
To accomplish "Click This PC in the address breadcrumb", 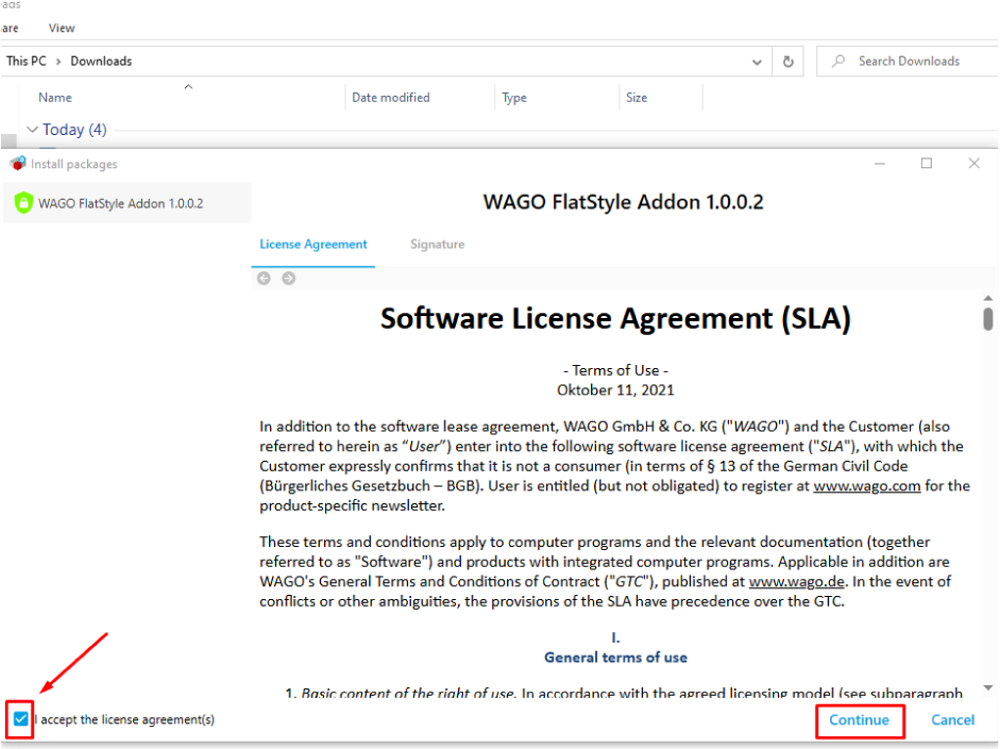I will (26, 61).
